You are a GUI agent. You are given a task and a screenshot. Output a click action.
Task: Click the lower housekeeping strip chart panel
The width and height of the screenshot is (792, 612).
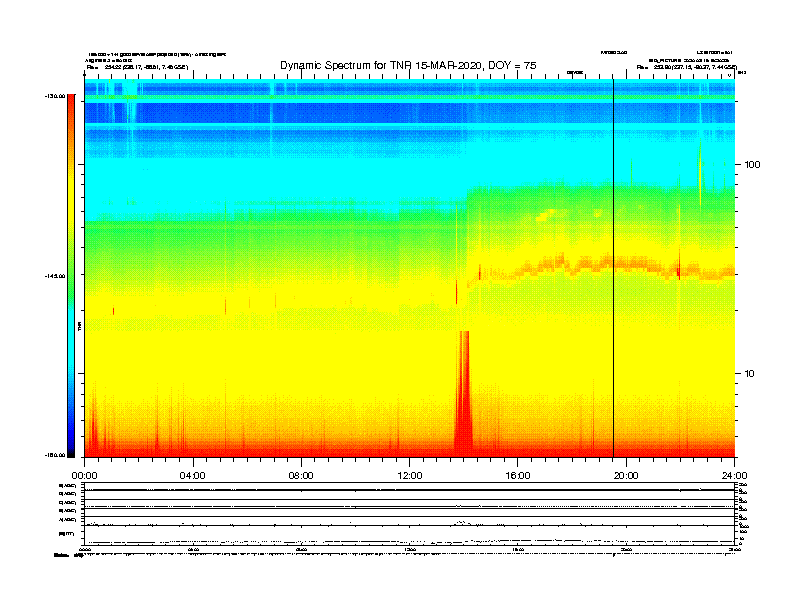click(409, 513)
